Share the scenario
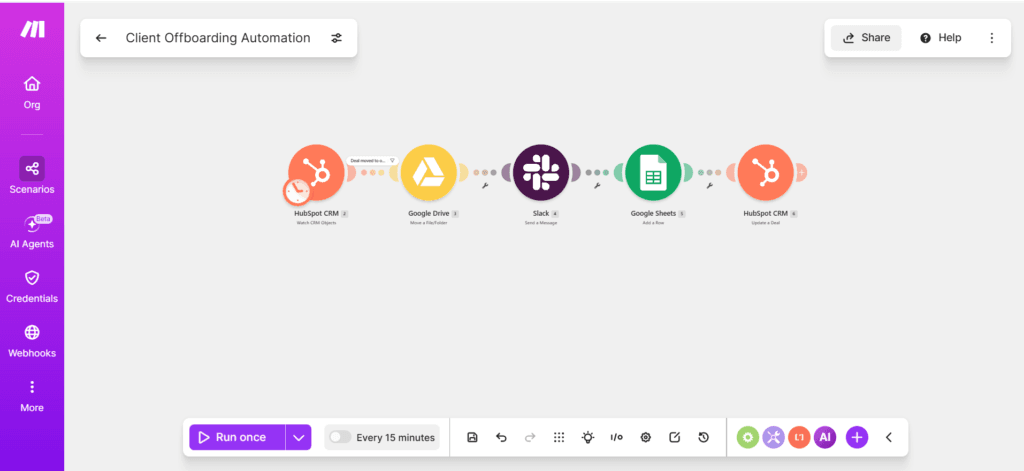 click(866, 38)
